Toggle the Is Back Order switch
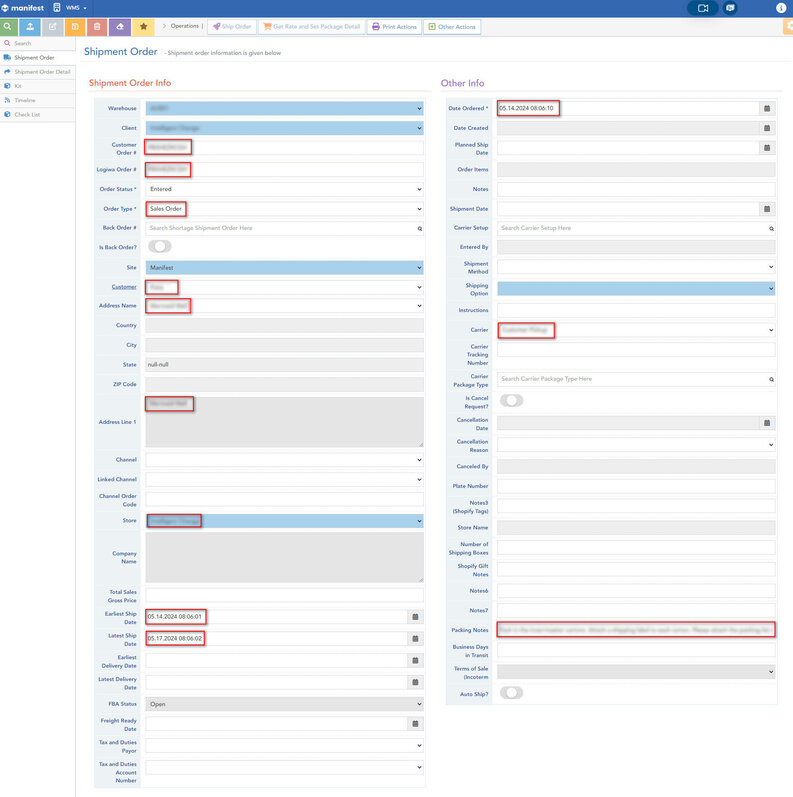This screenshot has height=797, width=793. [x=160, y=247]
